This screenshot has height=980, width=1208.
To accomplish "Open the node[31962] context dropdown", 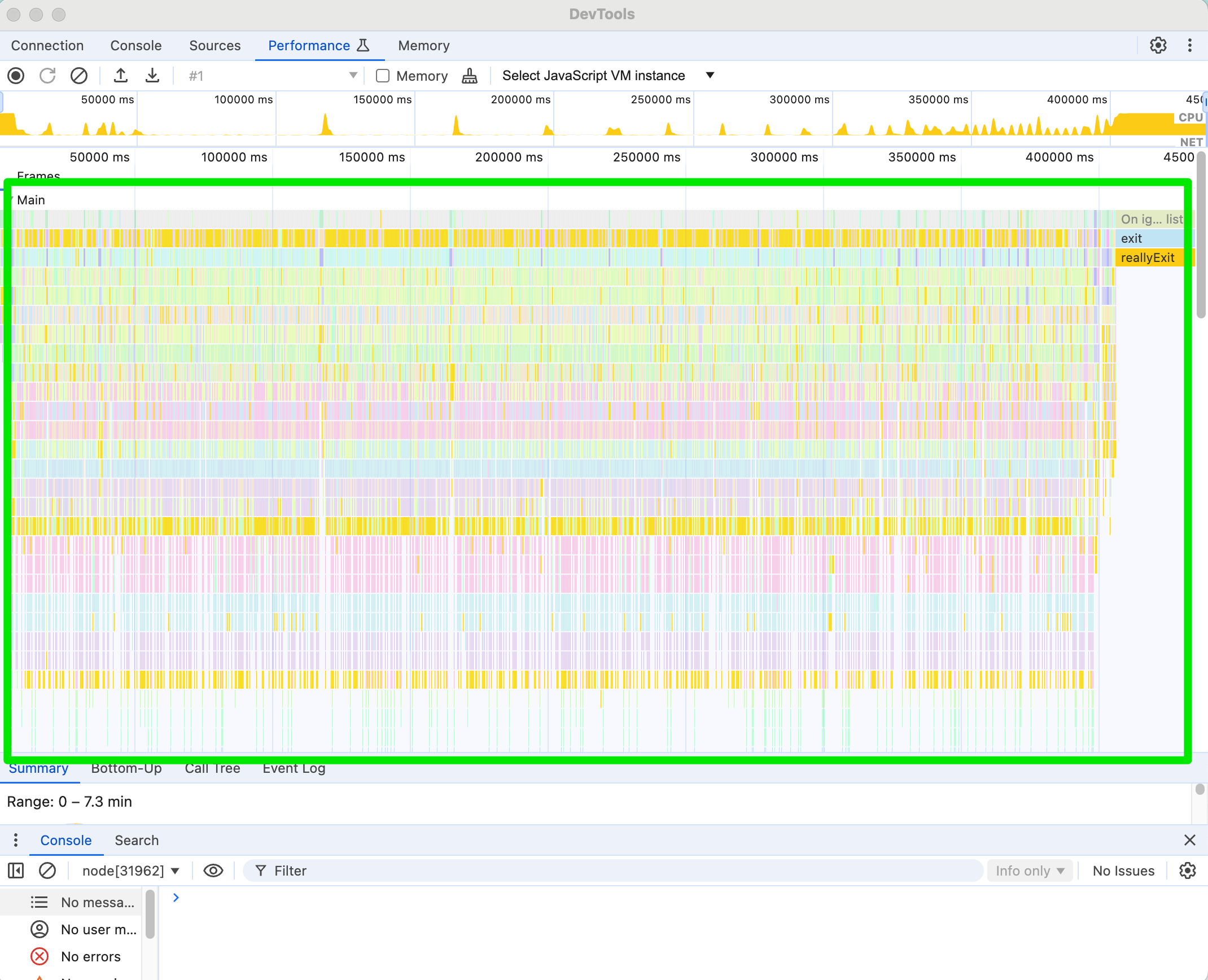I will 131,870.
